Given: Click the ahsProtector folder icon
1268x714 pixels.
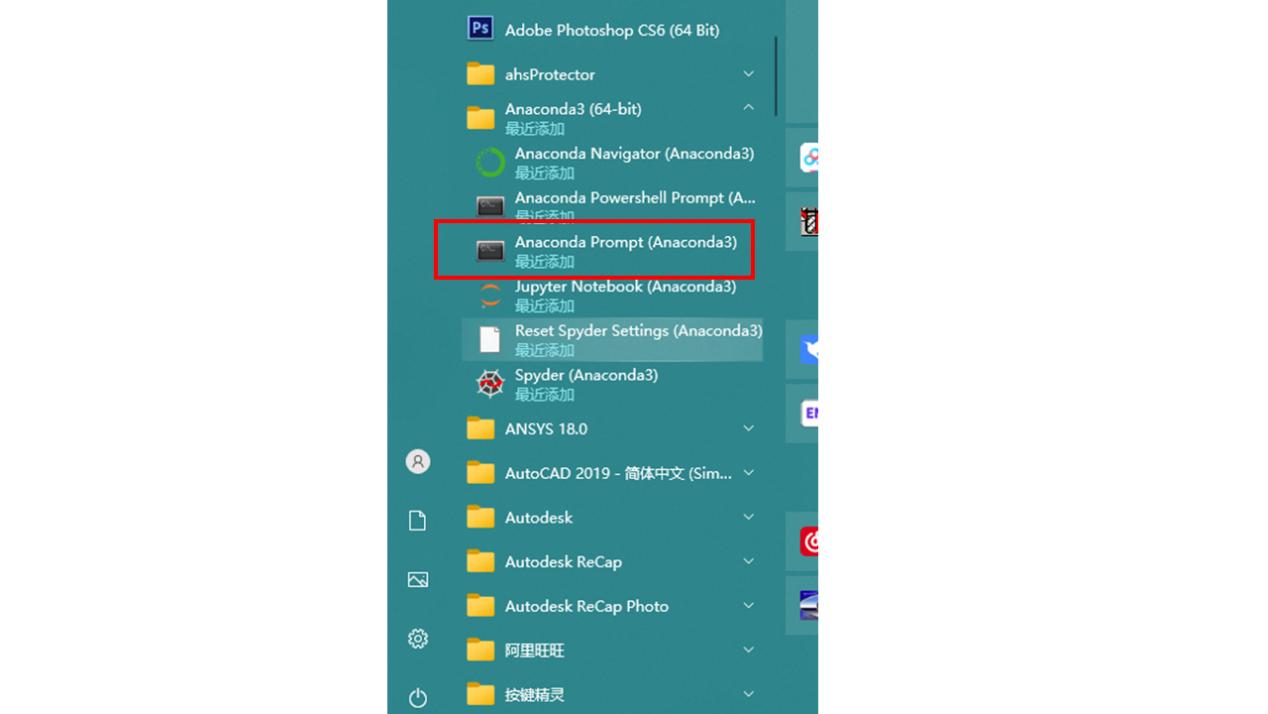Looking at the screenshot, I should [480, 74].
